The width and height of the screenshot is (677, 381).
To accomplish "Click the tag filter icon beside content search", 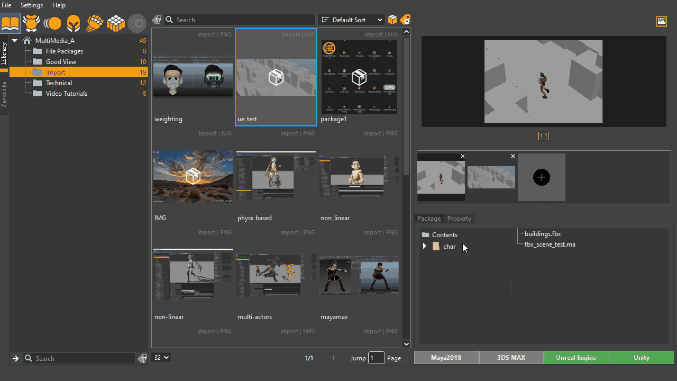I will 157,20.
